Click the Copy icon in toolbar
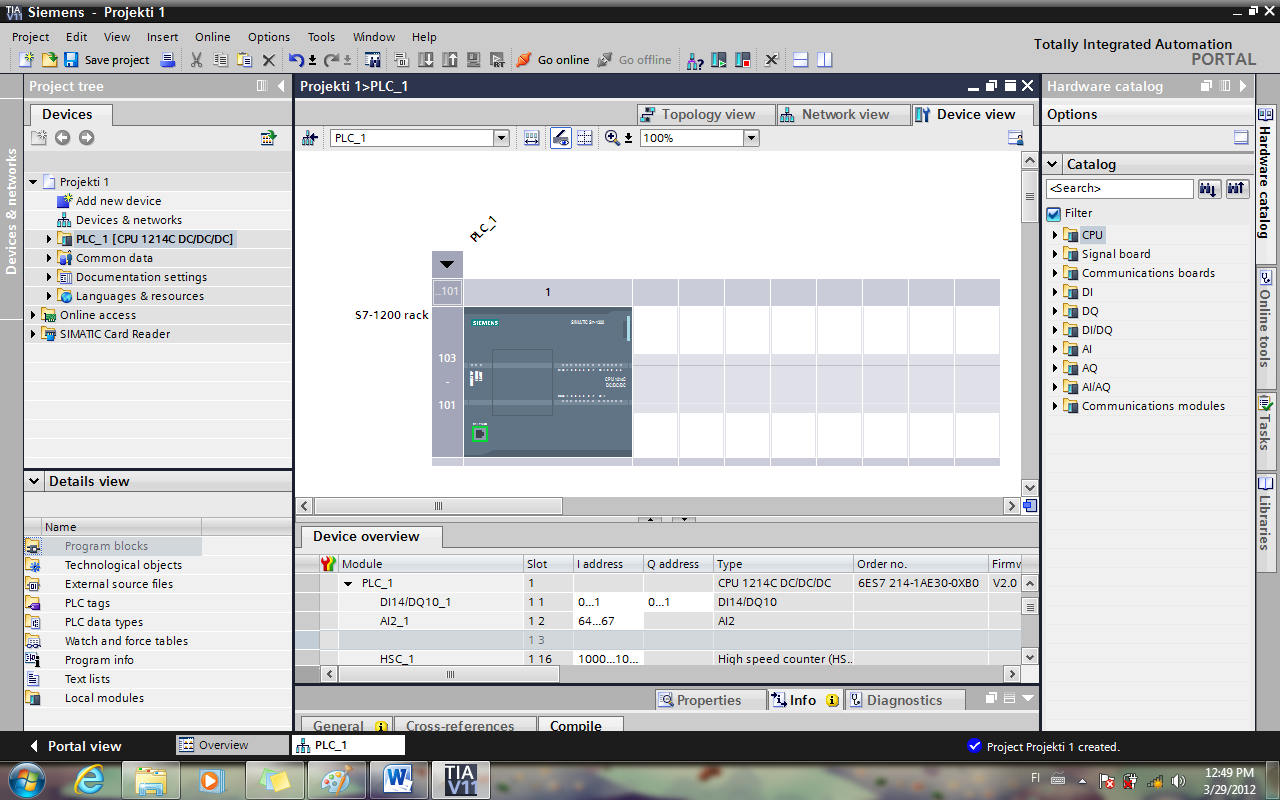 (x=220, y=60)
